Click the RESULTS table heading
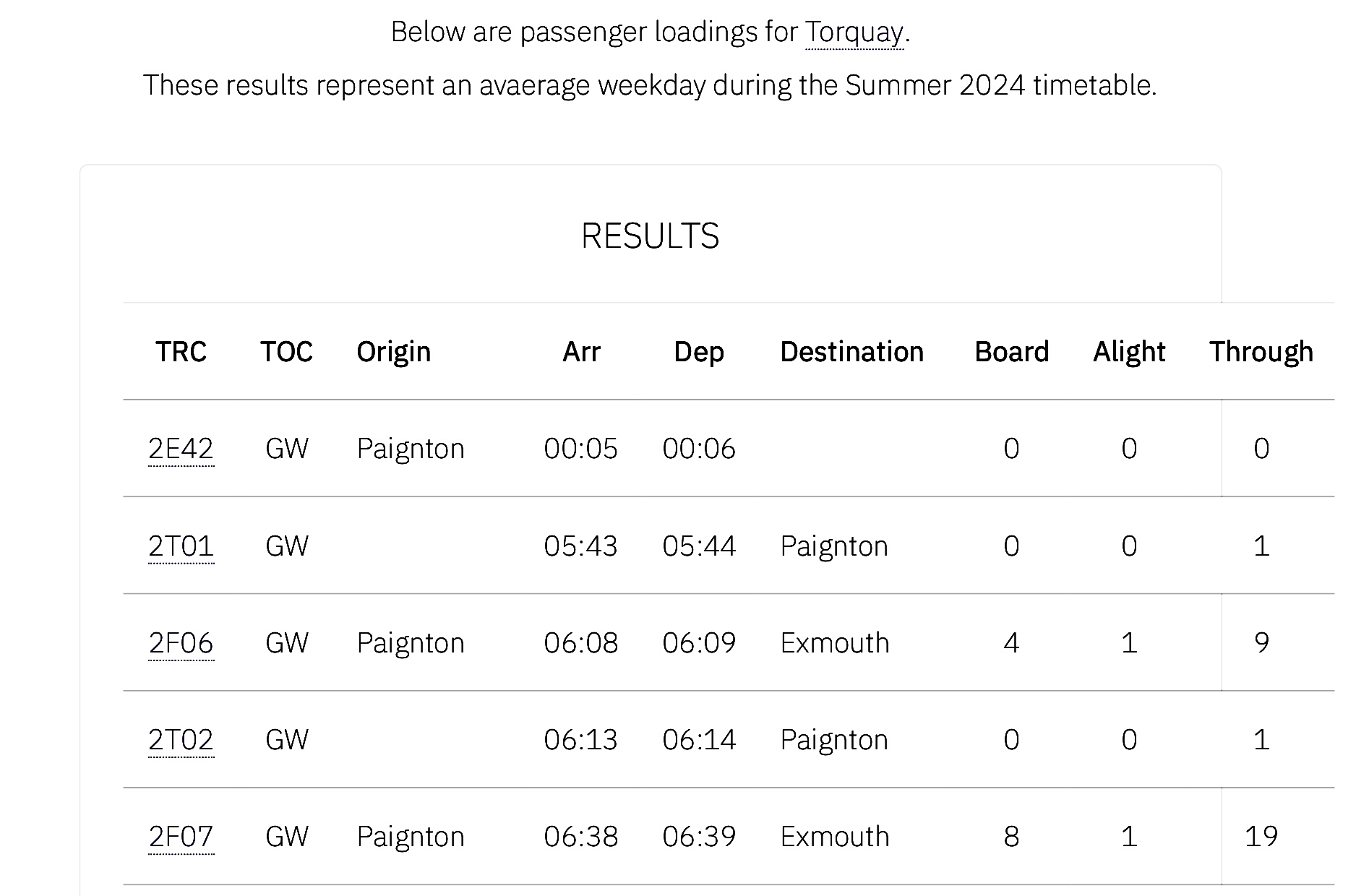1369x896 pixels. [x=650, y=236]
